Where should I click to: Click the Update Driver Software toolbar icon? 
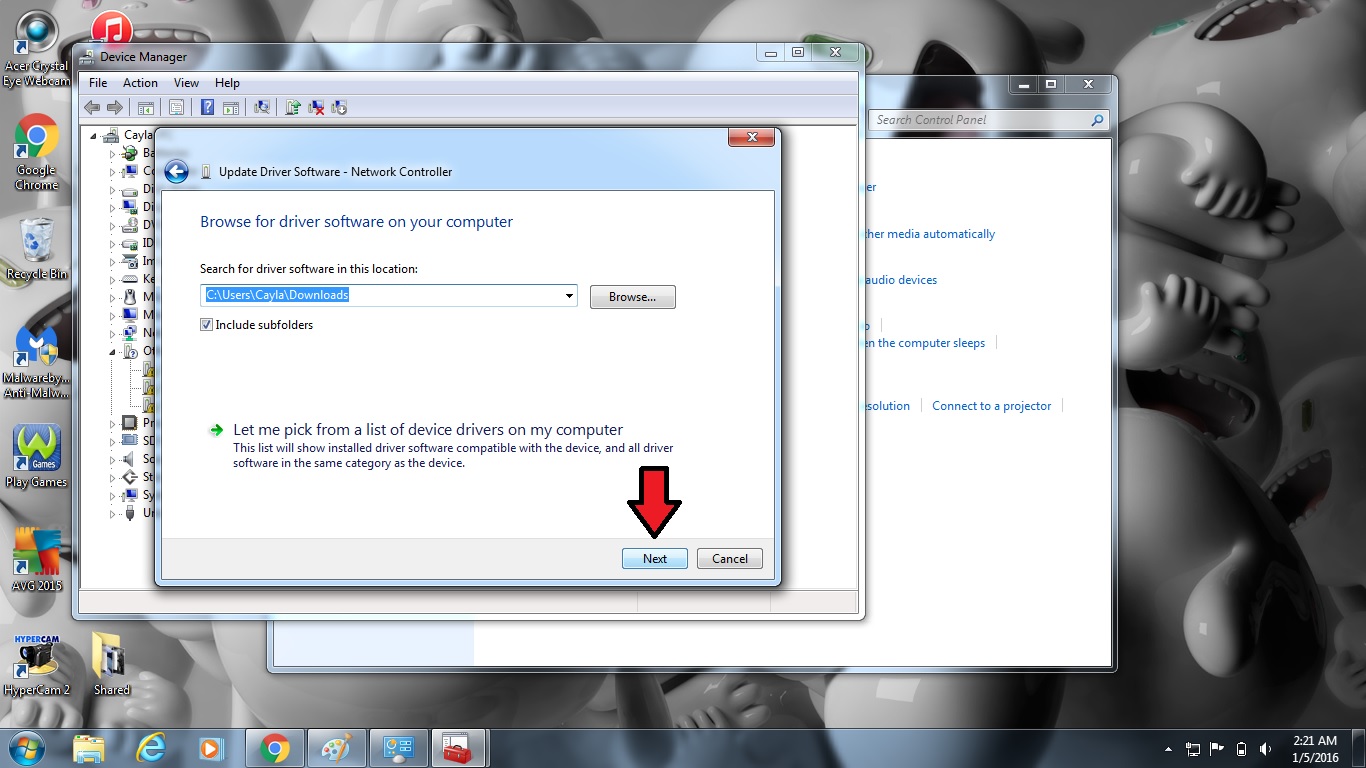pos(293,107)
